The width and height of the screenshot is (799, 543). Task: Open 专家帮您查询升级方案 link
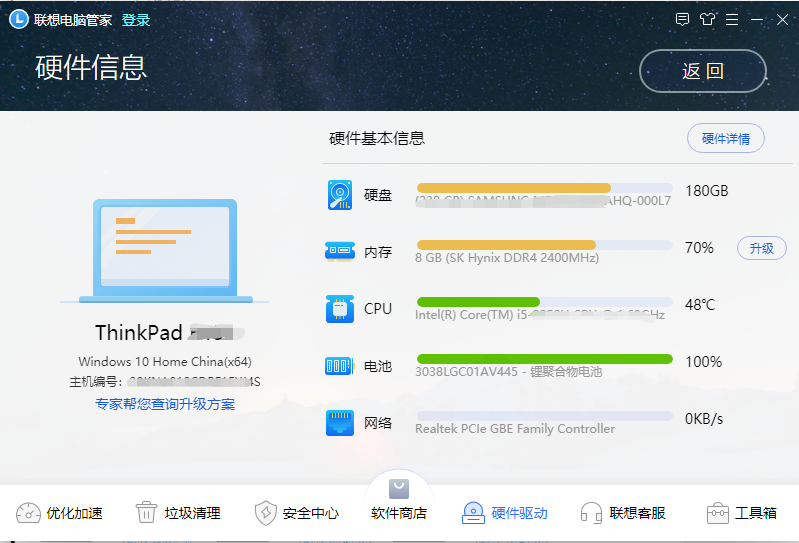[x=165, y=404]
